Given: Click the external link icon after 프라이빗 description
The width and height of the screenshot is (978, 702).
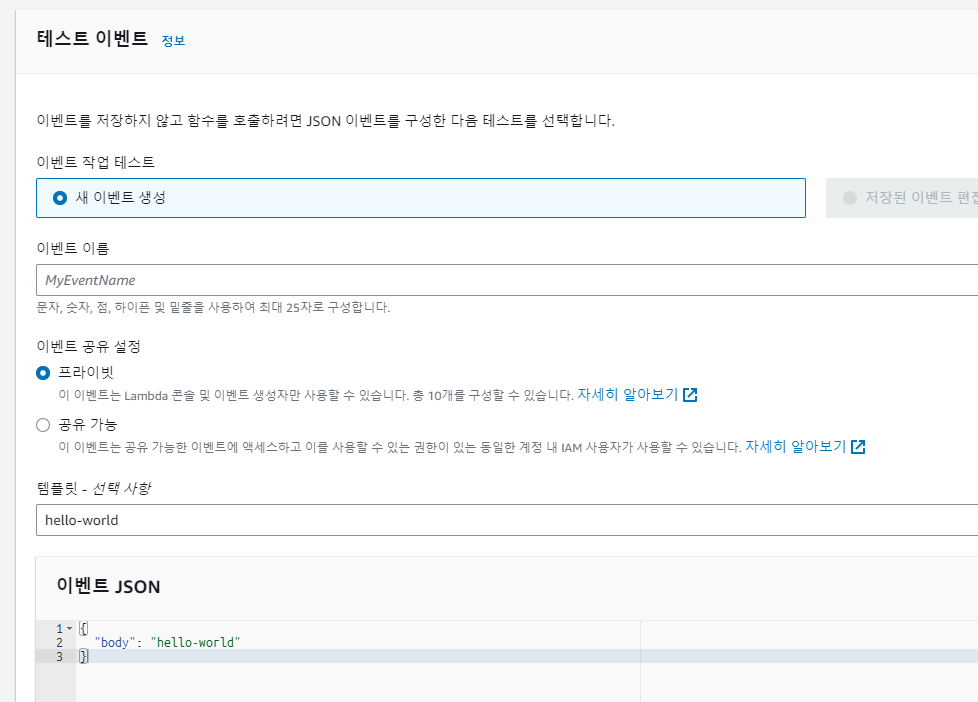Looking at the screenshot, I should [690, 395].
